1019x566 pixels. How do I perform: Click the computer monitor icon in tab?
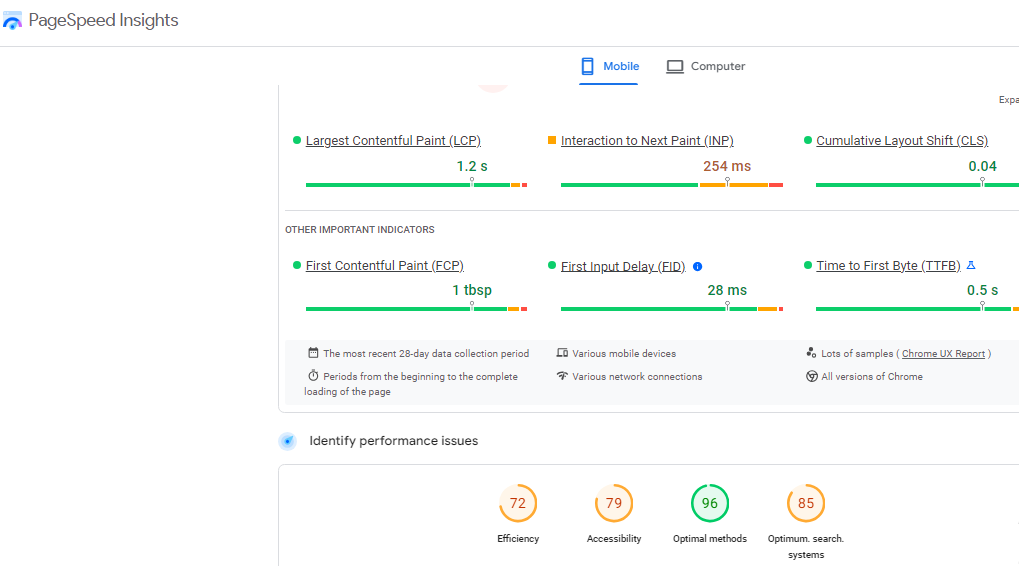675,66
